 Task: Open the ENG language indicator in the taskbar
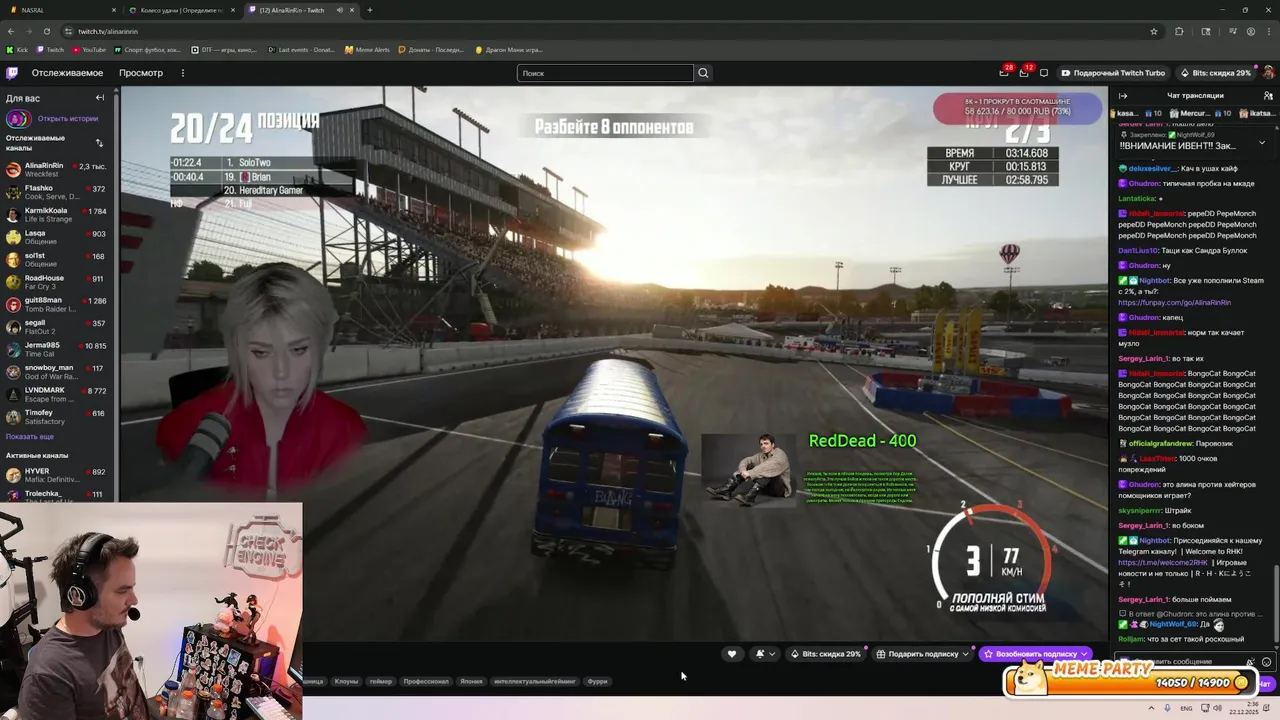click(x=1186, y=708)
